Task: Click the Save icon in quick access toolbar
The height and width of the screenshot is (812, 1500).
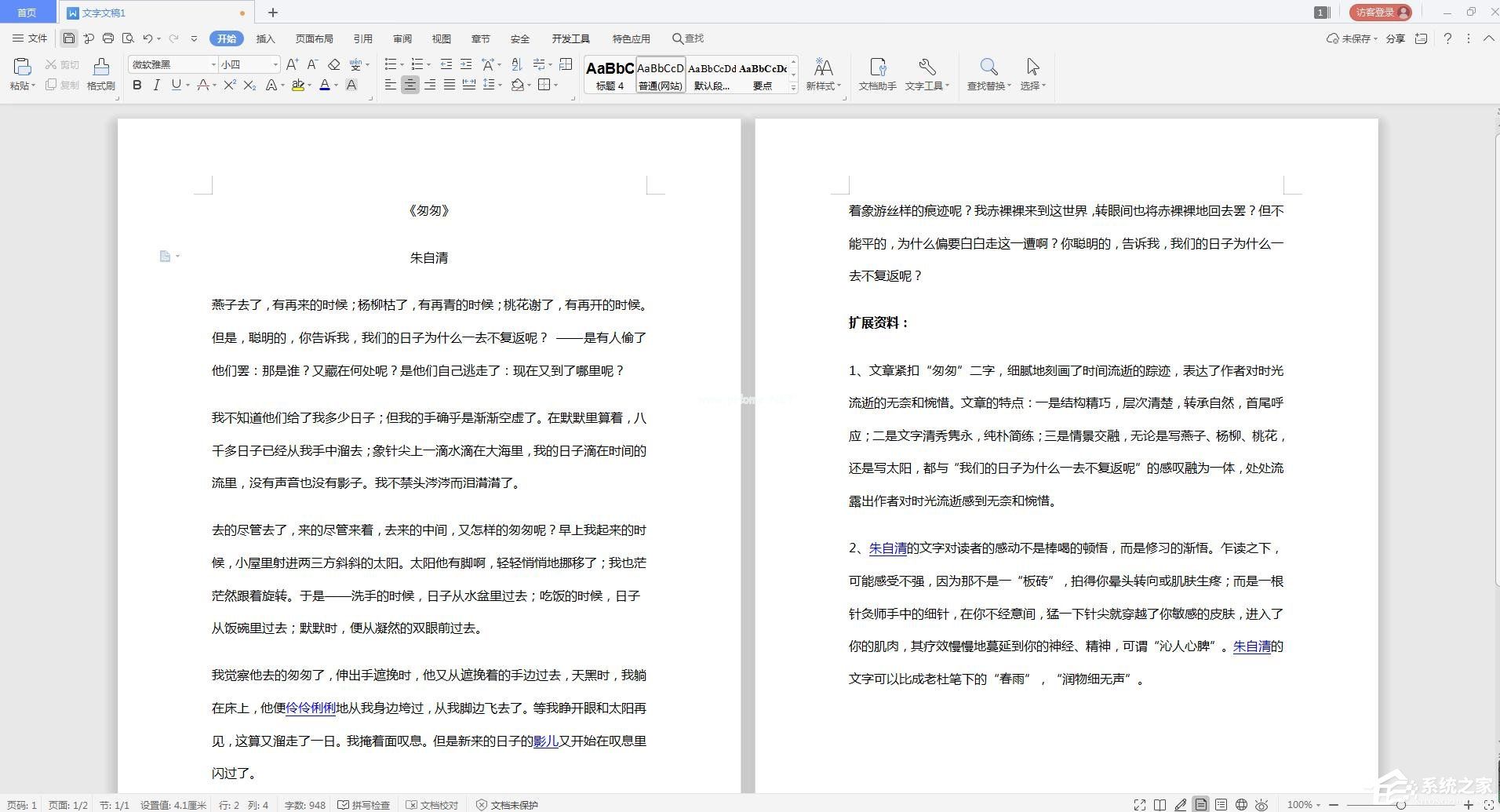Action: pos(69,38)
